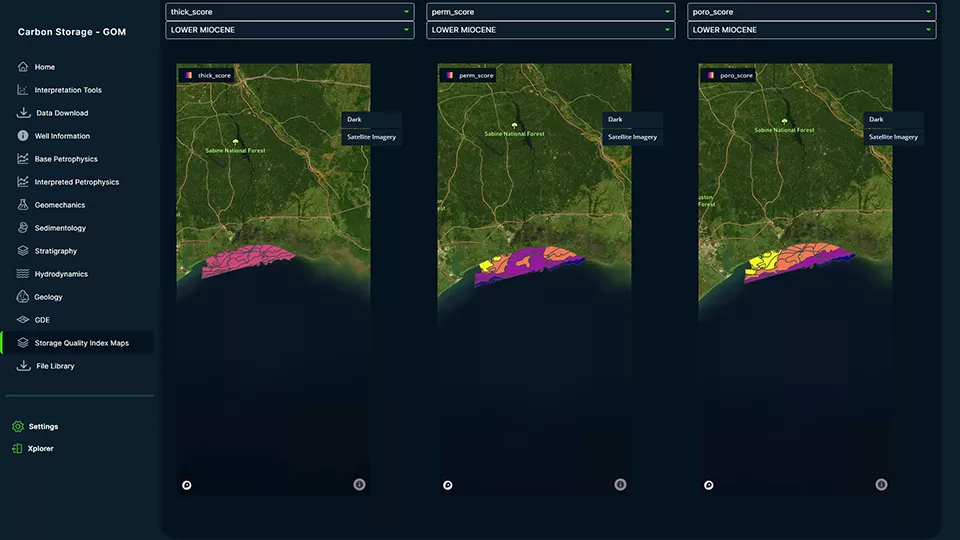Select Satellite Imagery on poro_score map

pyautogui.click(x=893, y=137)
